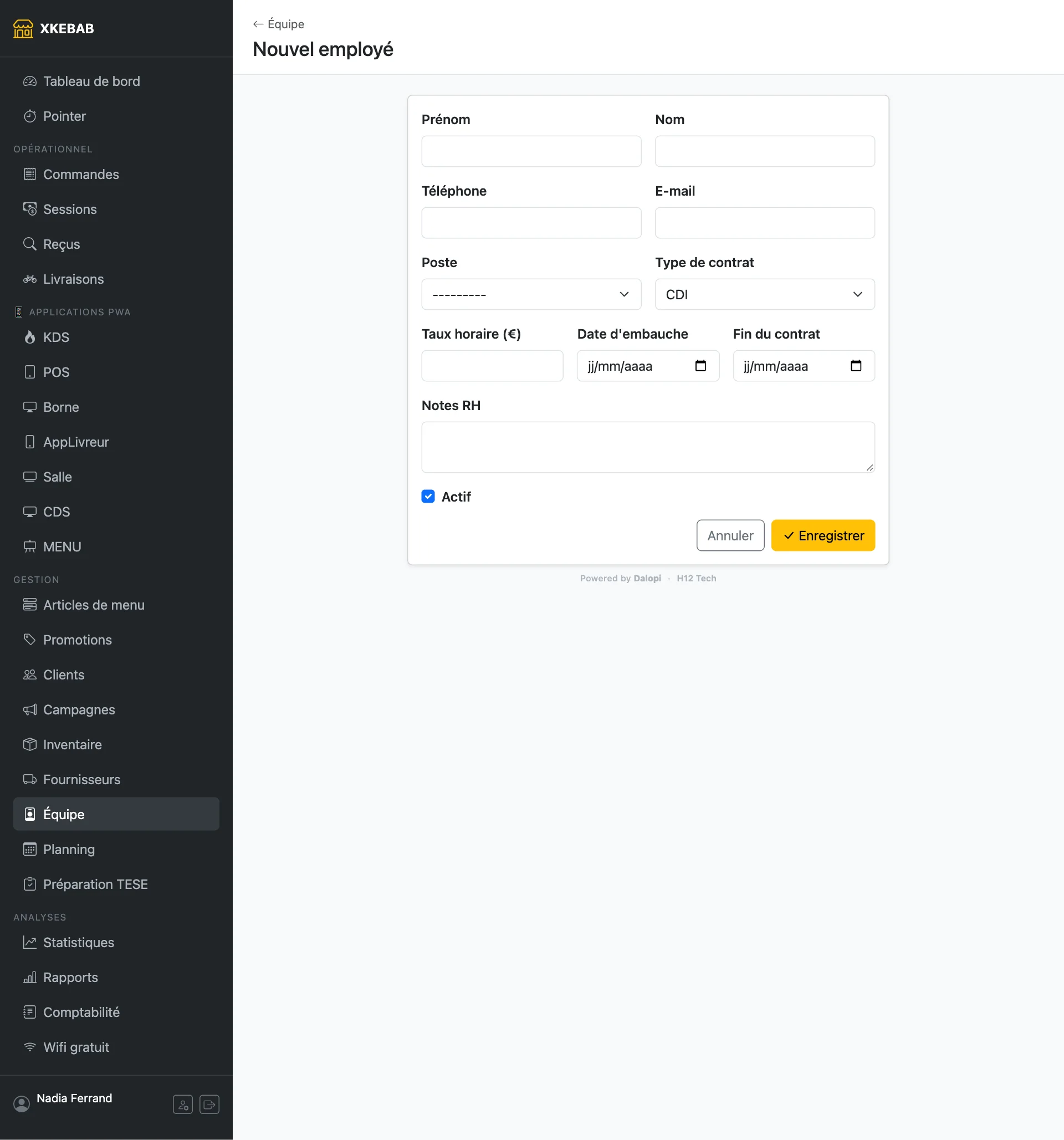This screenshot has height=1140, width=1064.
Task: Click the Livraisons bicycle icon
Action: pos(30,279)
